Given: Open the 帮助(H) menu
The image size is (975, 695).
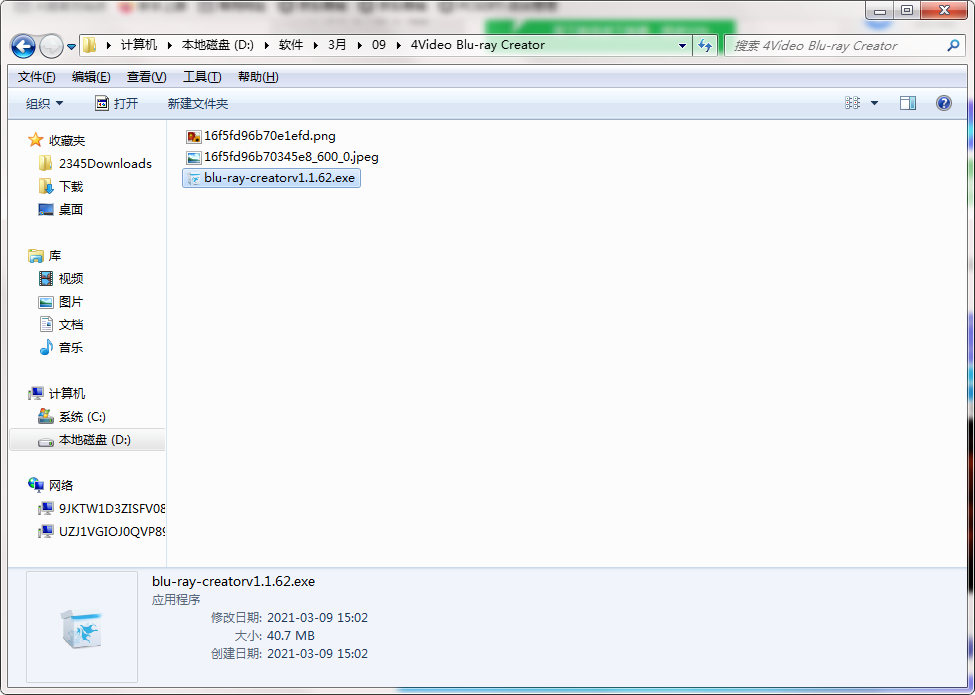Looking at the screenshot, I should (258, 76).
